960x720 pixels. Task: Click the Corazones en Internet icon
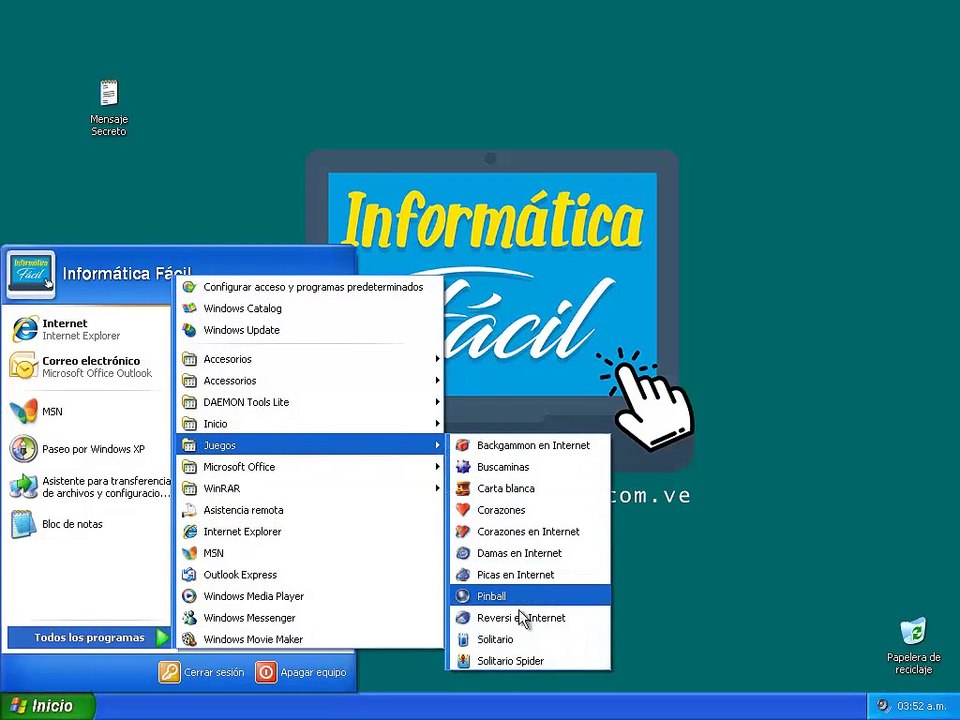click(x=463, y=531)
